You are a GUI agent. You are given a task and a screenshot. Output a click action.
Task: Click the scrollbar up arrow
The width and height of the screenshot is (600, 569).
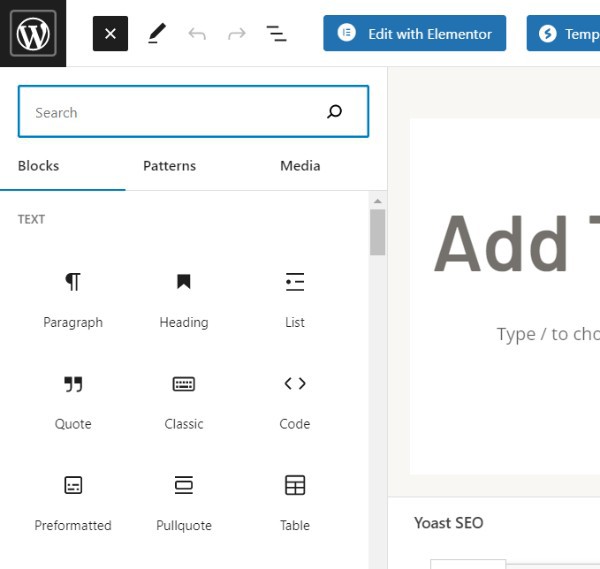(378, 201)
